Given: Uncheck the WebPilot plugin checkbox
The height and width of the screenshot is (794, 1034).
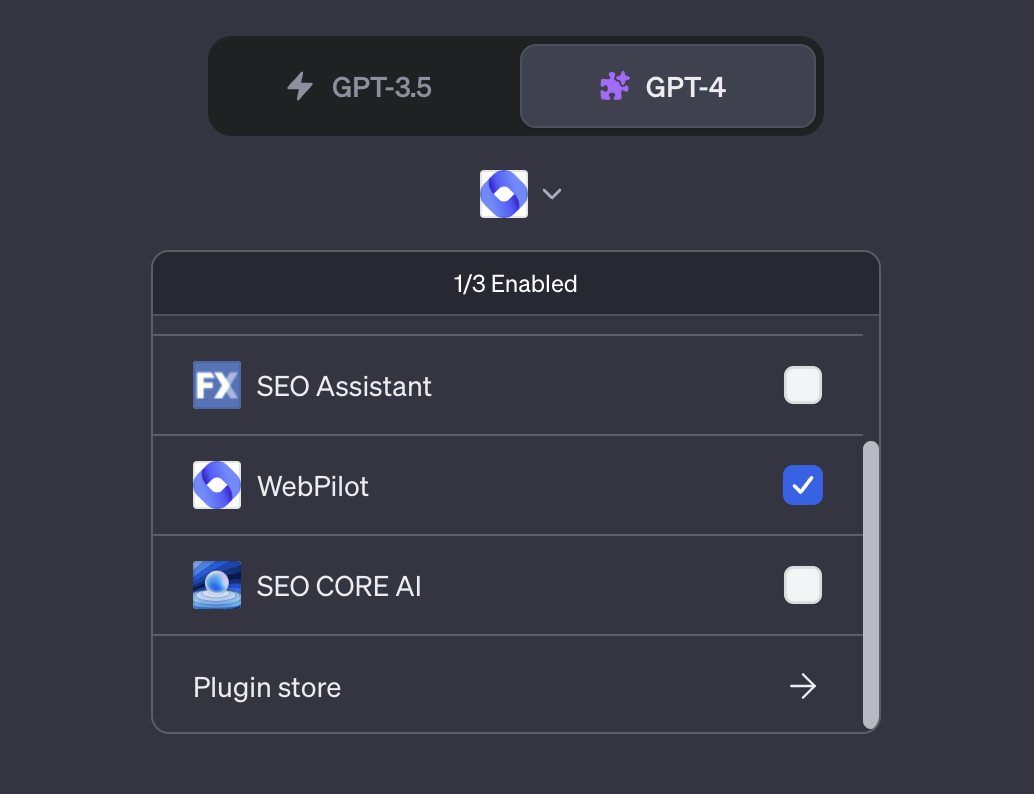Looking at the screenshot, I should (x=803, y=486).
